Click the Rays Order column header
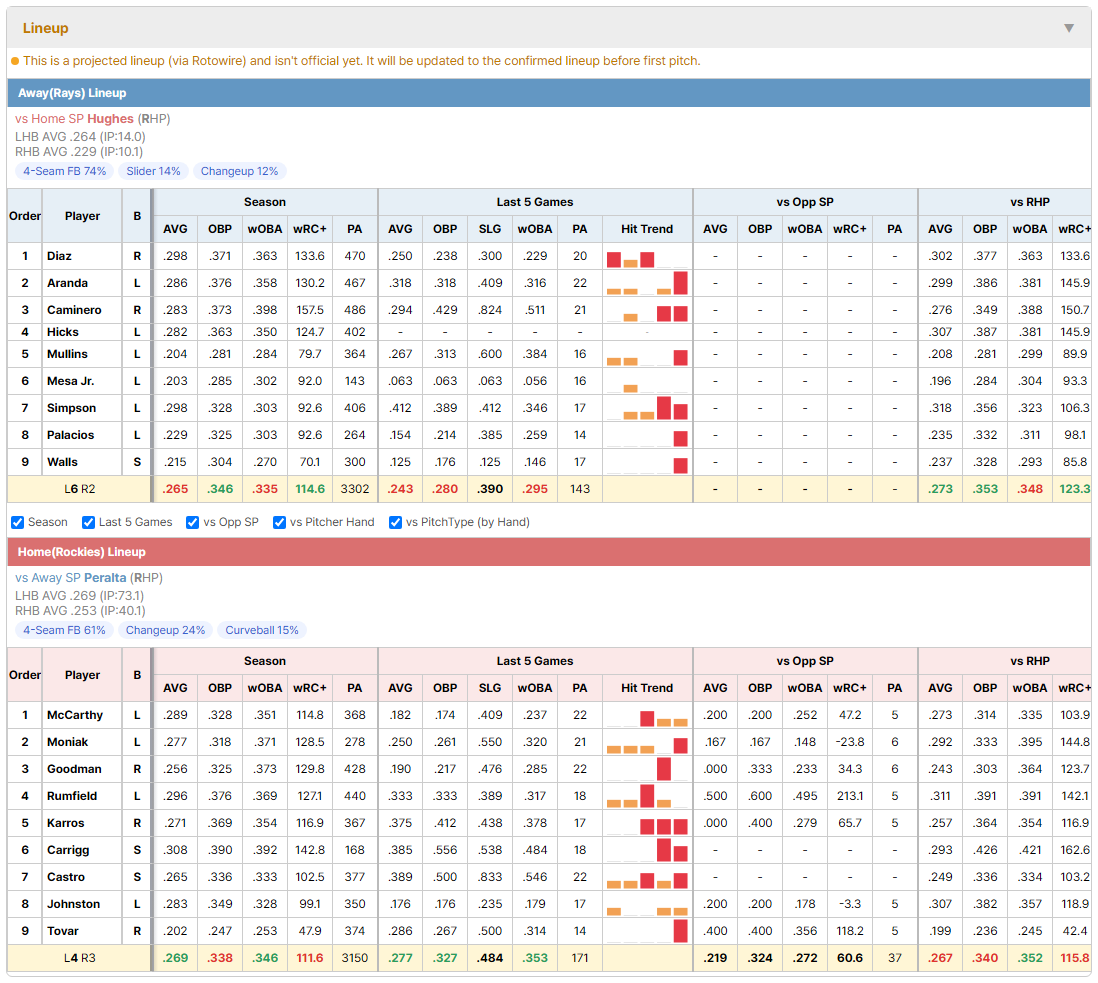The image size is (1098, 983). (x=25, y=216)
